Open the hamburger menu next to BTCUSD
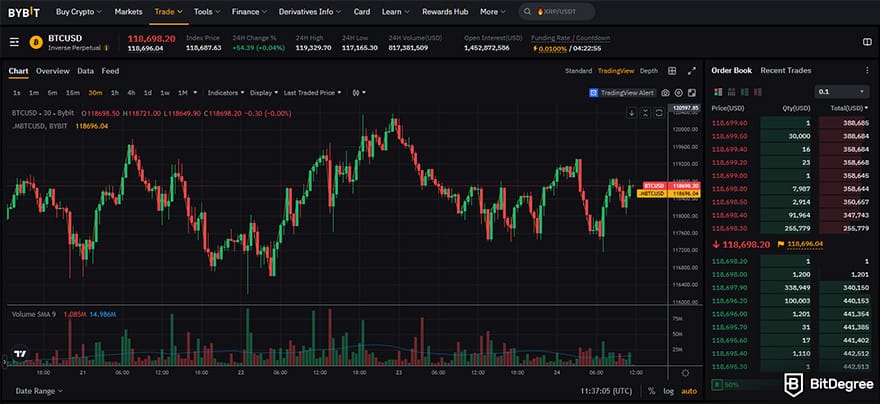880x404 pixels. 15,42
